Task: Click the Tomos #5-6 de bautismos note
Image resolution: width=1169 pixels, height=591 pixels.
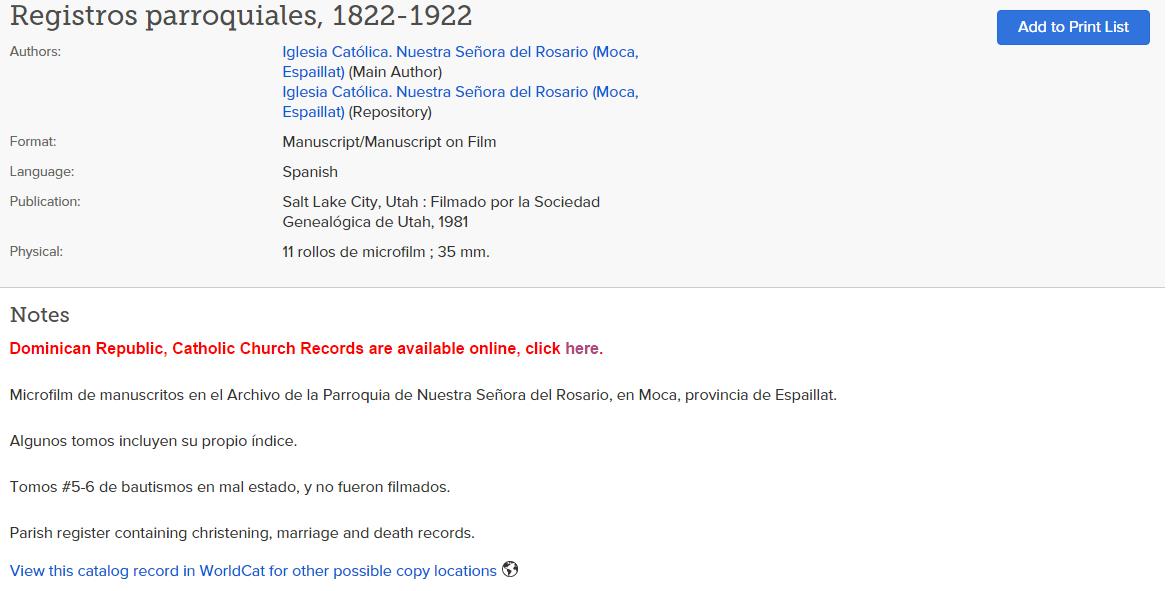Action: 230,487
